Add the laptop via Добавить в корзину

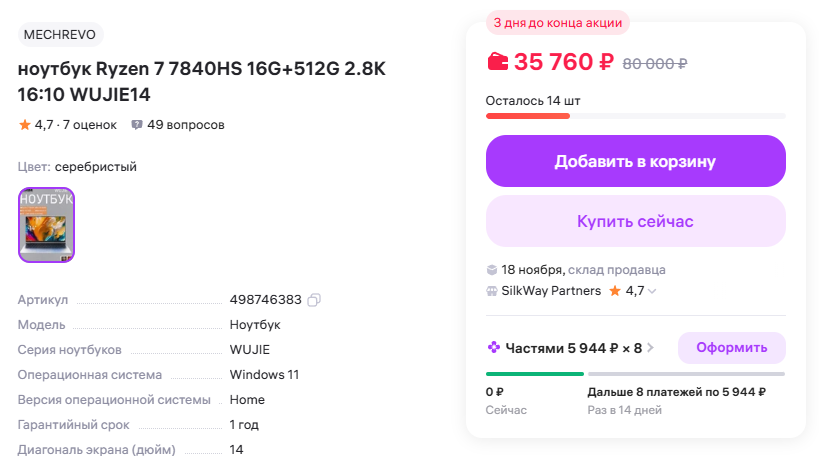(636, 161)
